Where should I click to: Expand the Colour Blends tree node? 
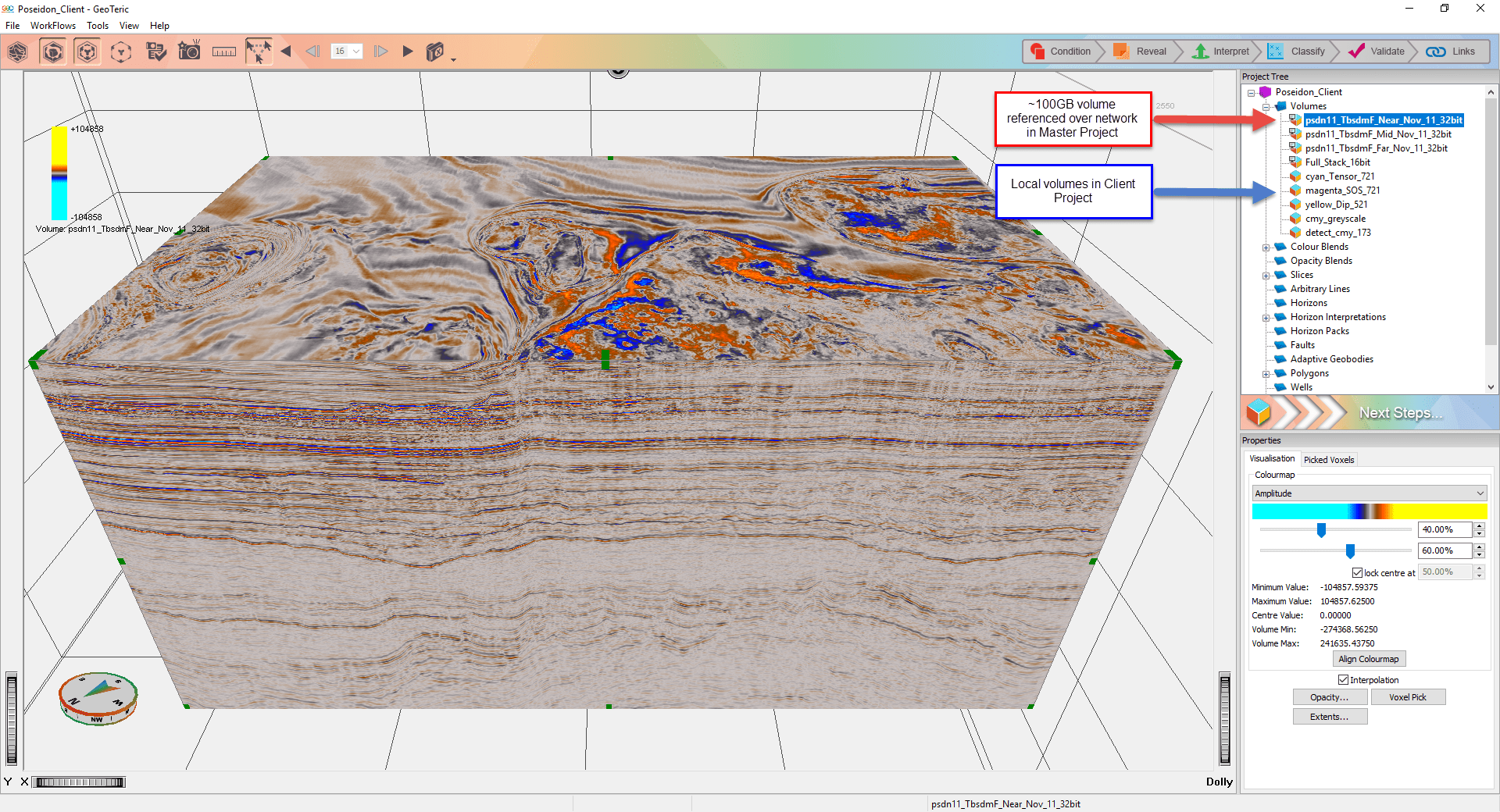1267,247
